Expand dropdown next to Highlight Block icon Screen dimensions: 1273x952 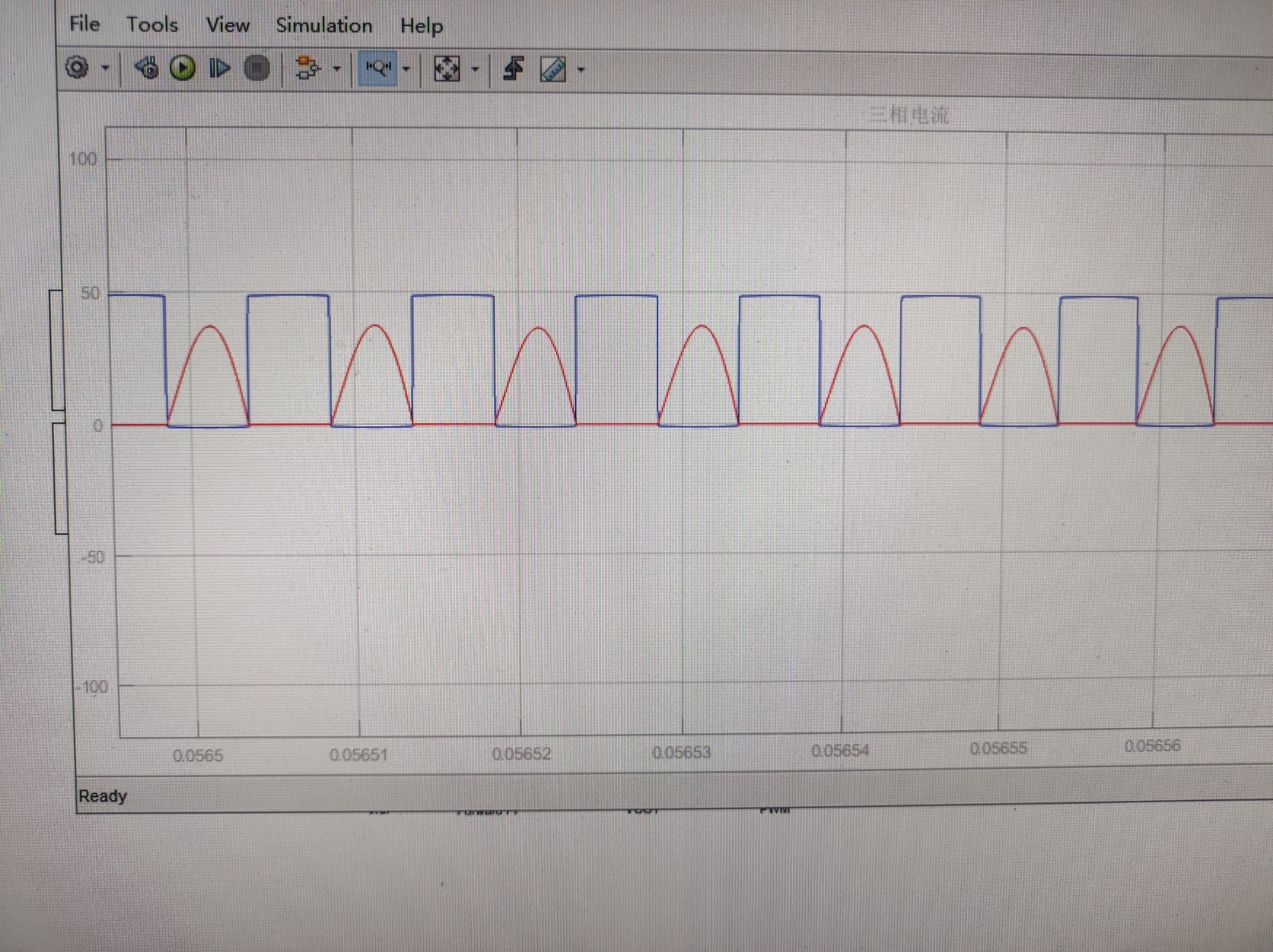(337, 69)
